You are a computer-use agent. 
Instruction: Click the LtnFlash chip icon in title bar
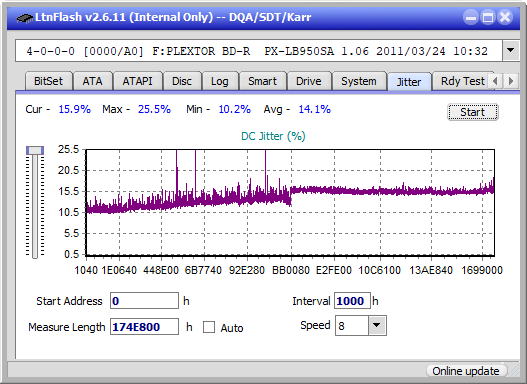point(25,17)
